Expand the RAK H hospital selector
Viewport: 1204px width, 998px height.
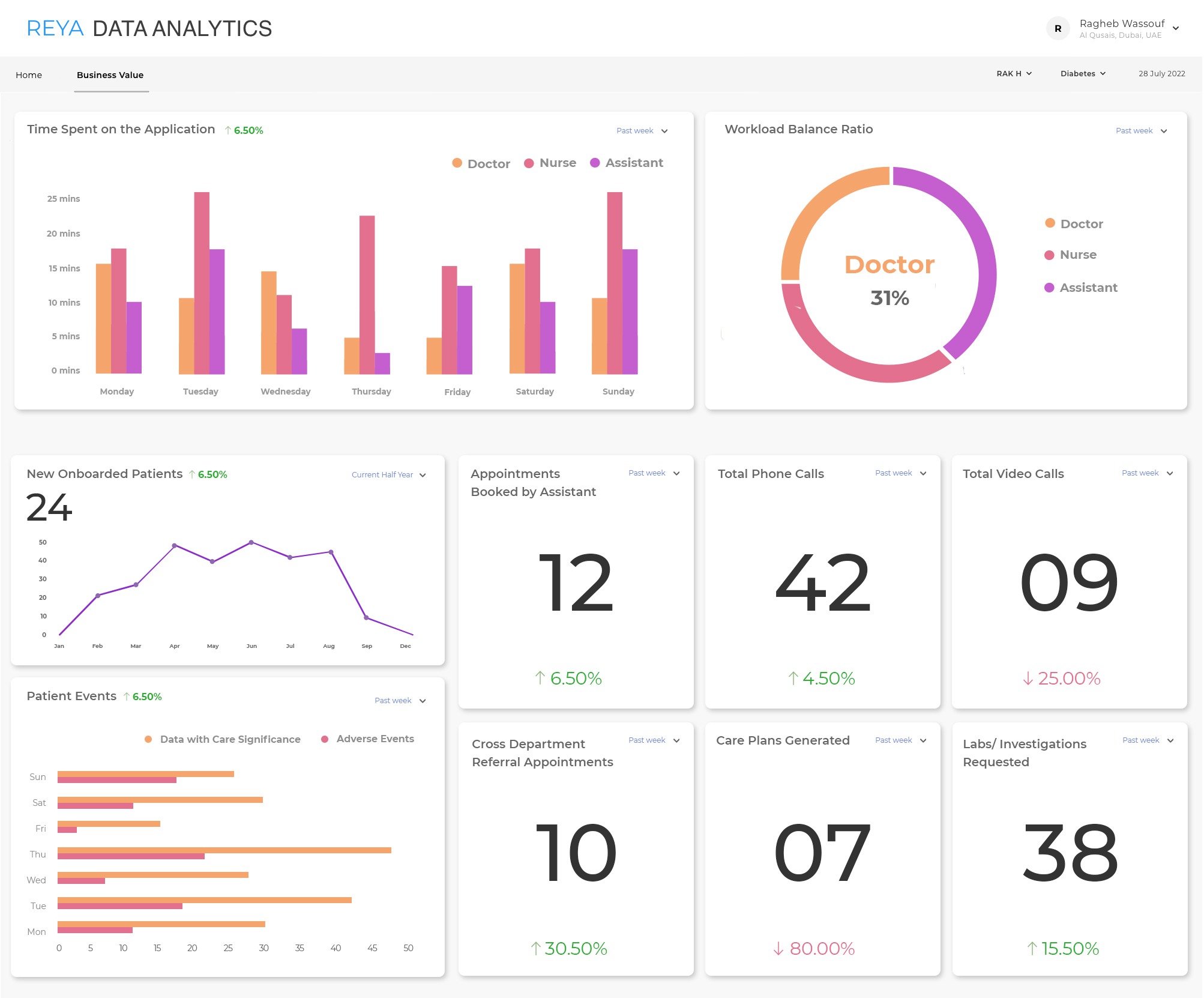[1014, 73]
